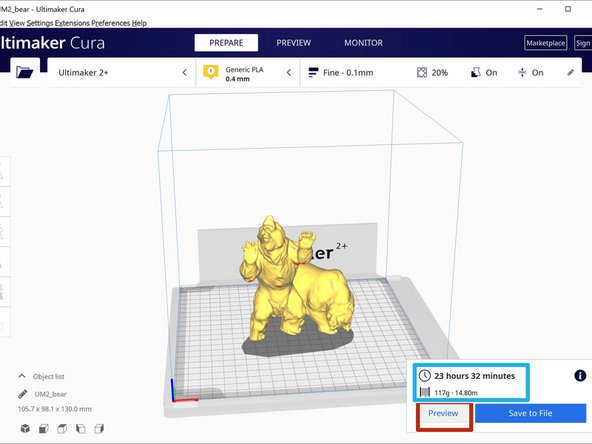Switch to the MONITOR stage tab
The width and height of the screenshot is (592, 444).
tap(363, 43)
